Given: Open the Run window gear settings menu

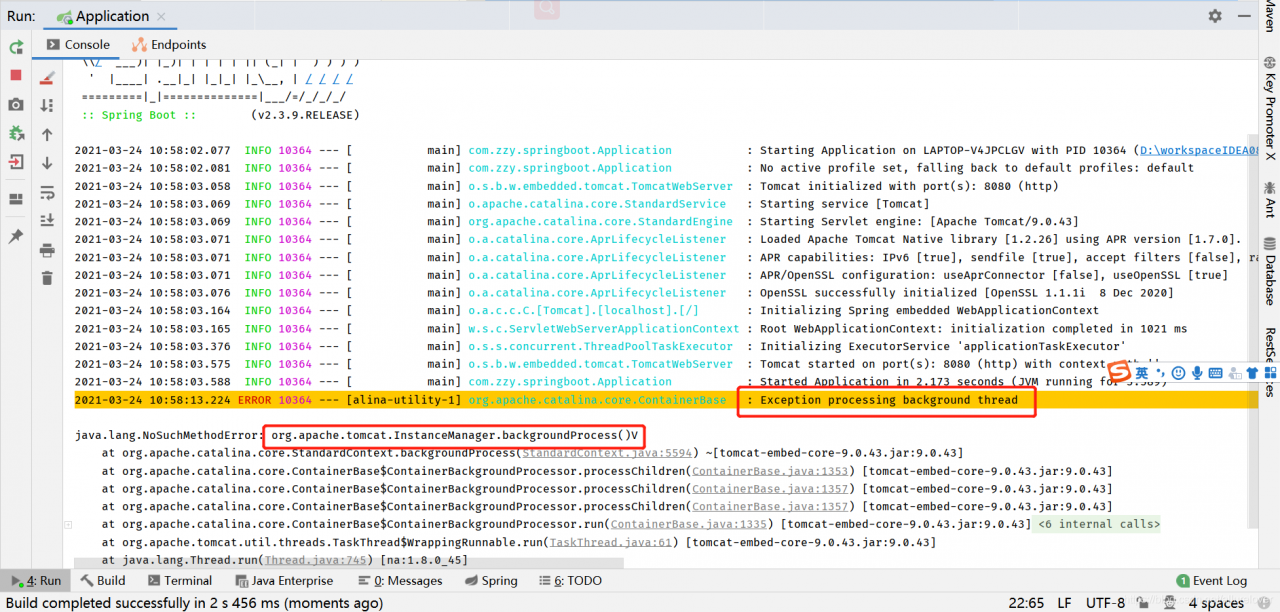Looking at the screenshot, I should click(1215, 16).
